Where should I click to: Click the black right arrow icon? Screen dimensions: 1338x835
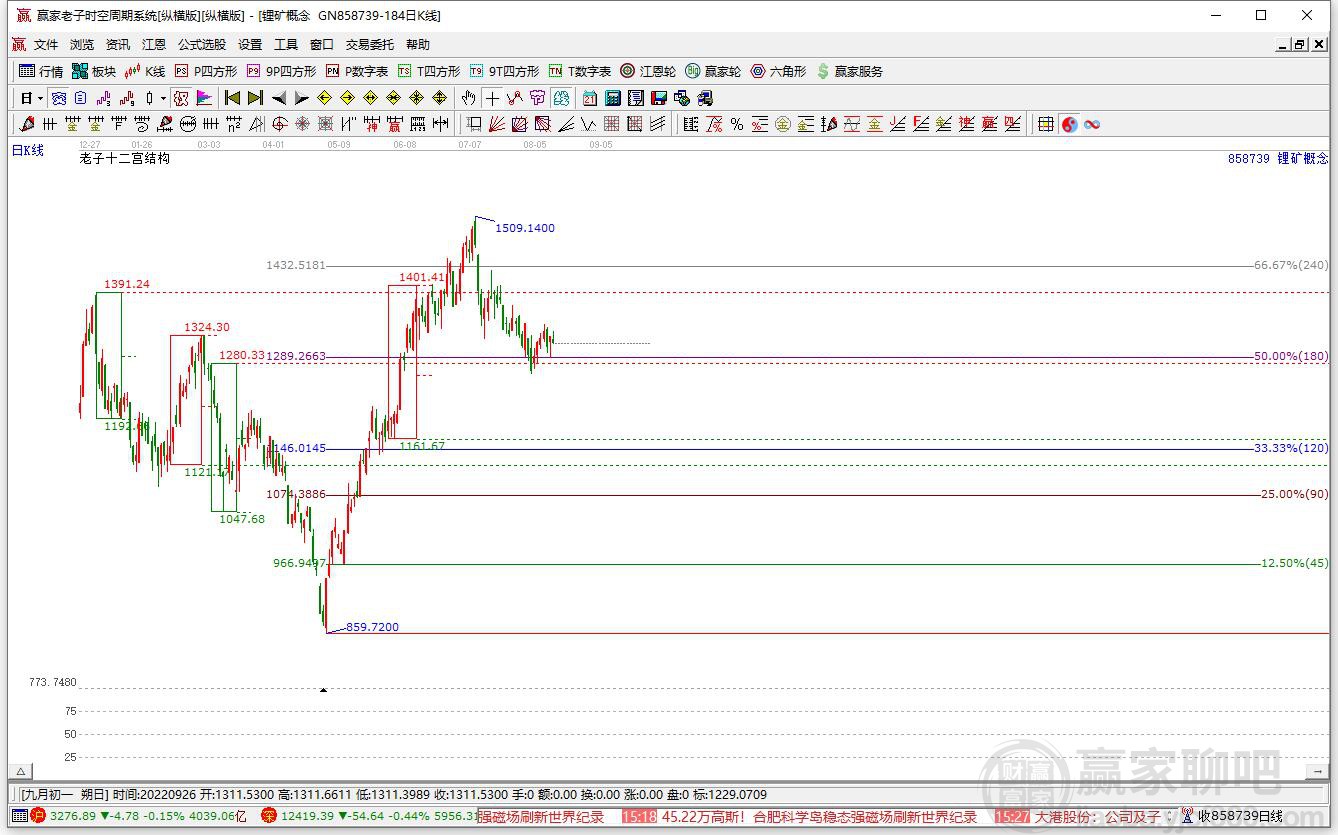point(302,98)
